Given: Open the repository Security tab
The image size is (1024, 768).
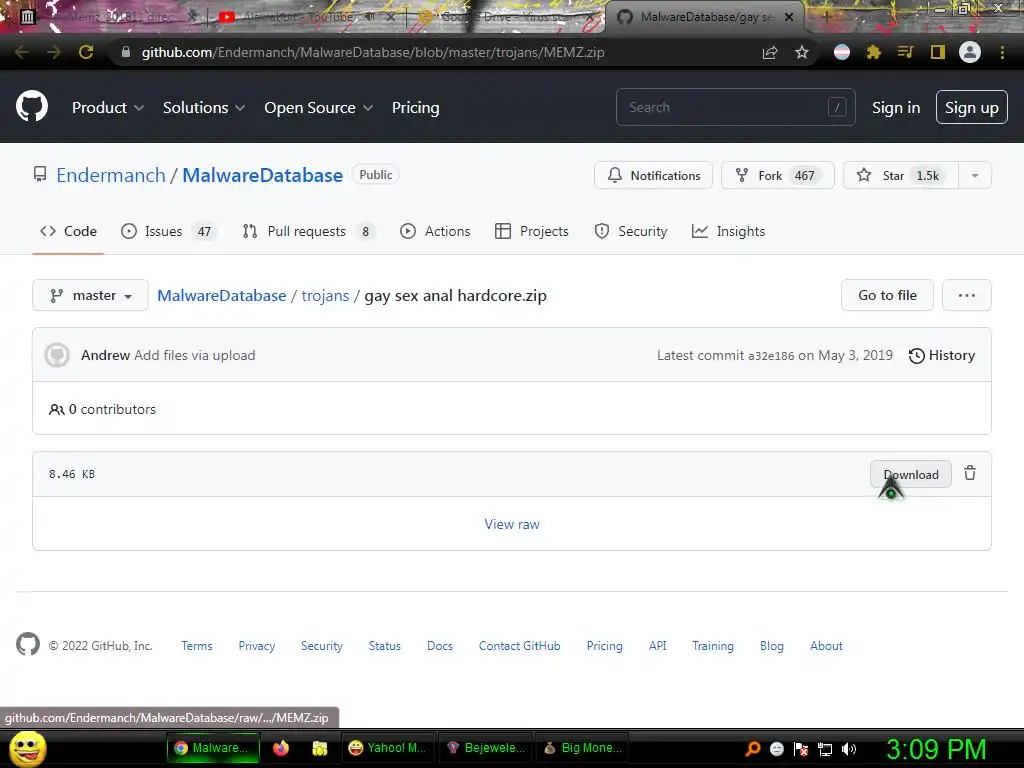Looking at the screenshot, I should 631,231.
